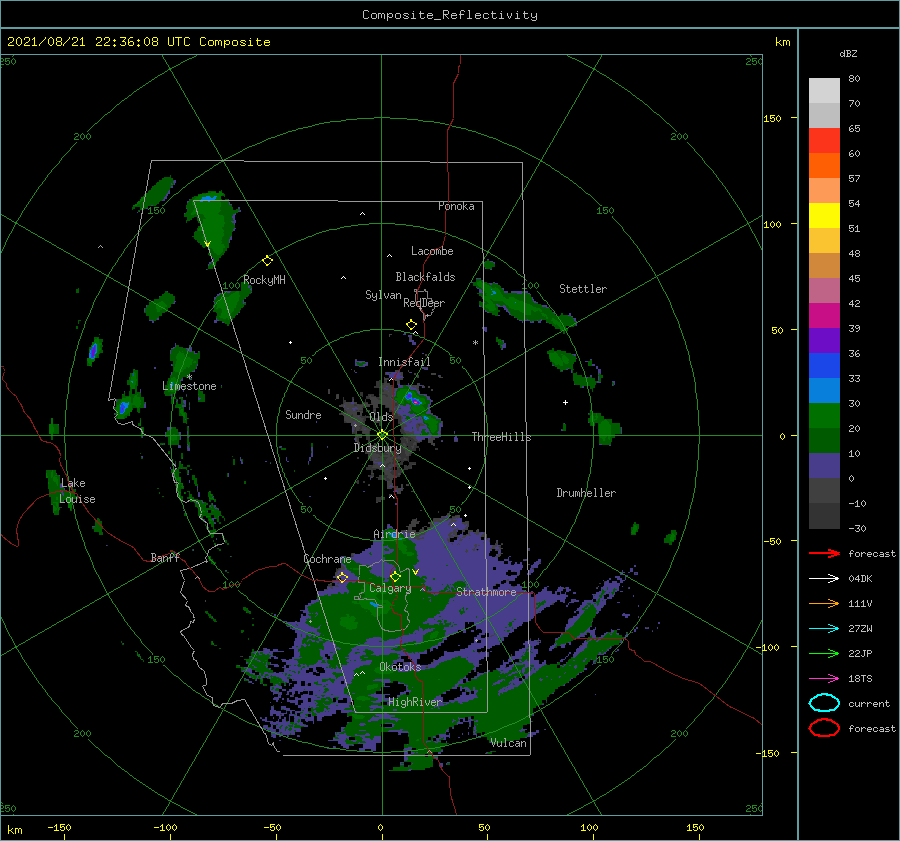900x841 pixels.
Task: Click the yellow diamond marker below Cochrane
Action: coord(343,577)
